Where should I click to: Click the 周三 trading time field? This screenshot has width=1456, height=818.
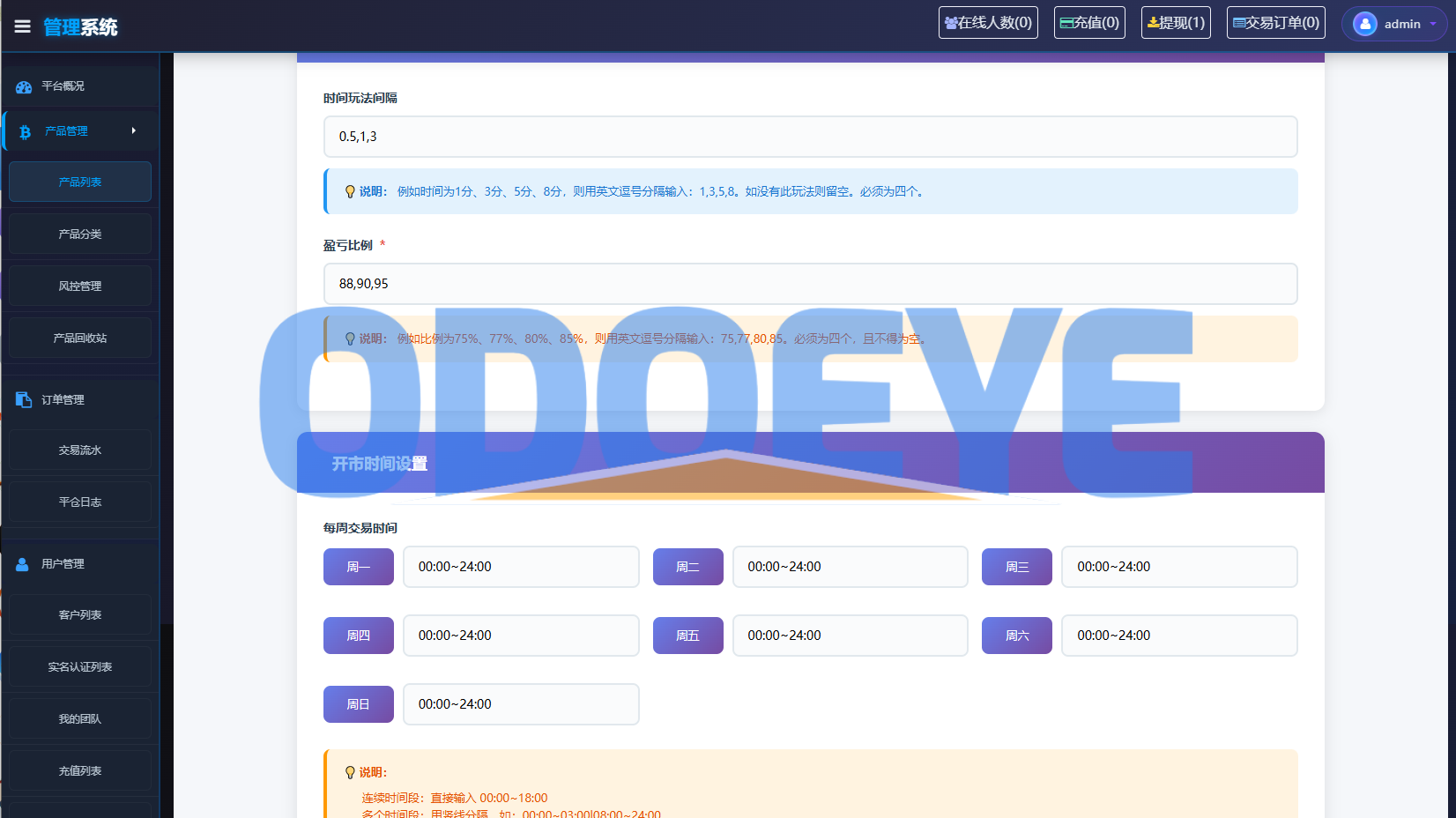(x=1179, y=567)
